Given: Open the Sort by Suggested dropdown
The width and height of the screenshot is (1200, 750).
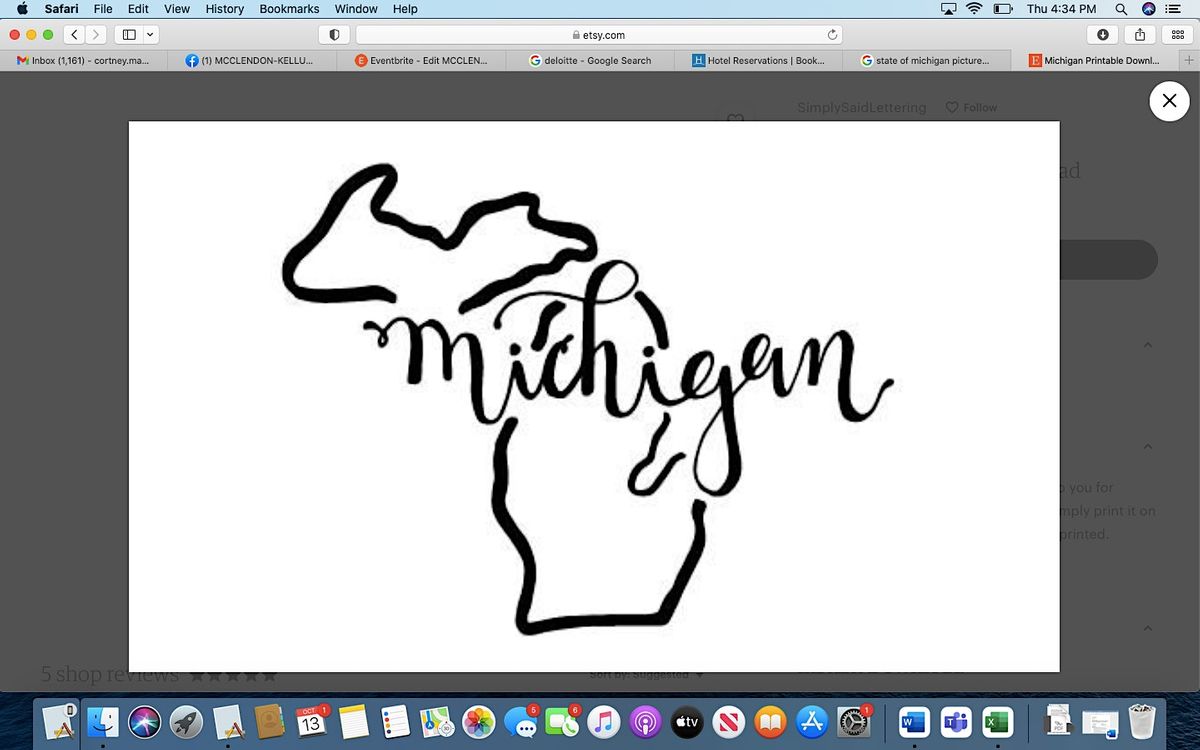Looking at the screenshot, I should 647,674.
